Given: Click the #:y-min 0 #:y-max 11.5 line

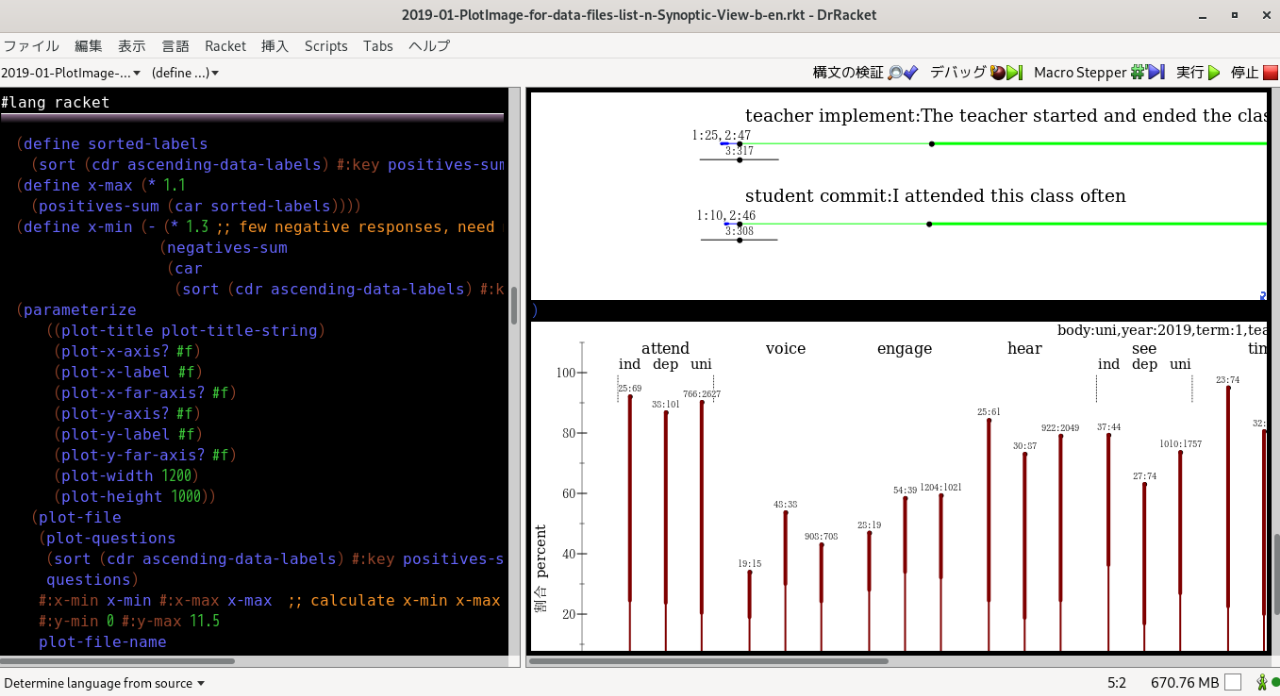Looking at the screenshot, I should 129,621.
